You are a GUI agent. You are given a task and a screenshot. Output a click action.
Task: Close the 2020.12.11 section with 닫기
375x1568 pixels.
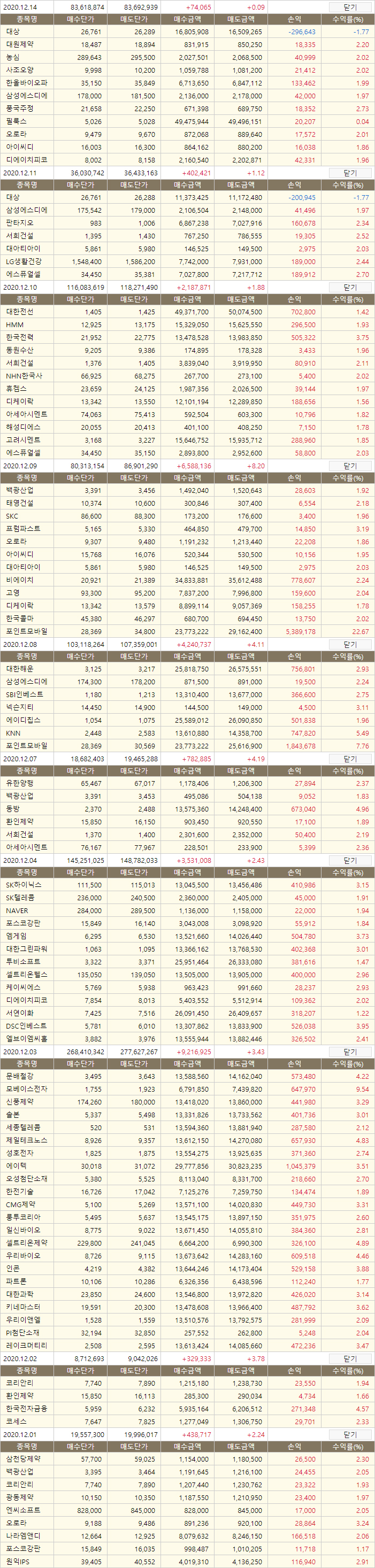(x=350, y=173)
